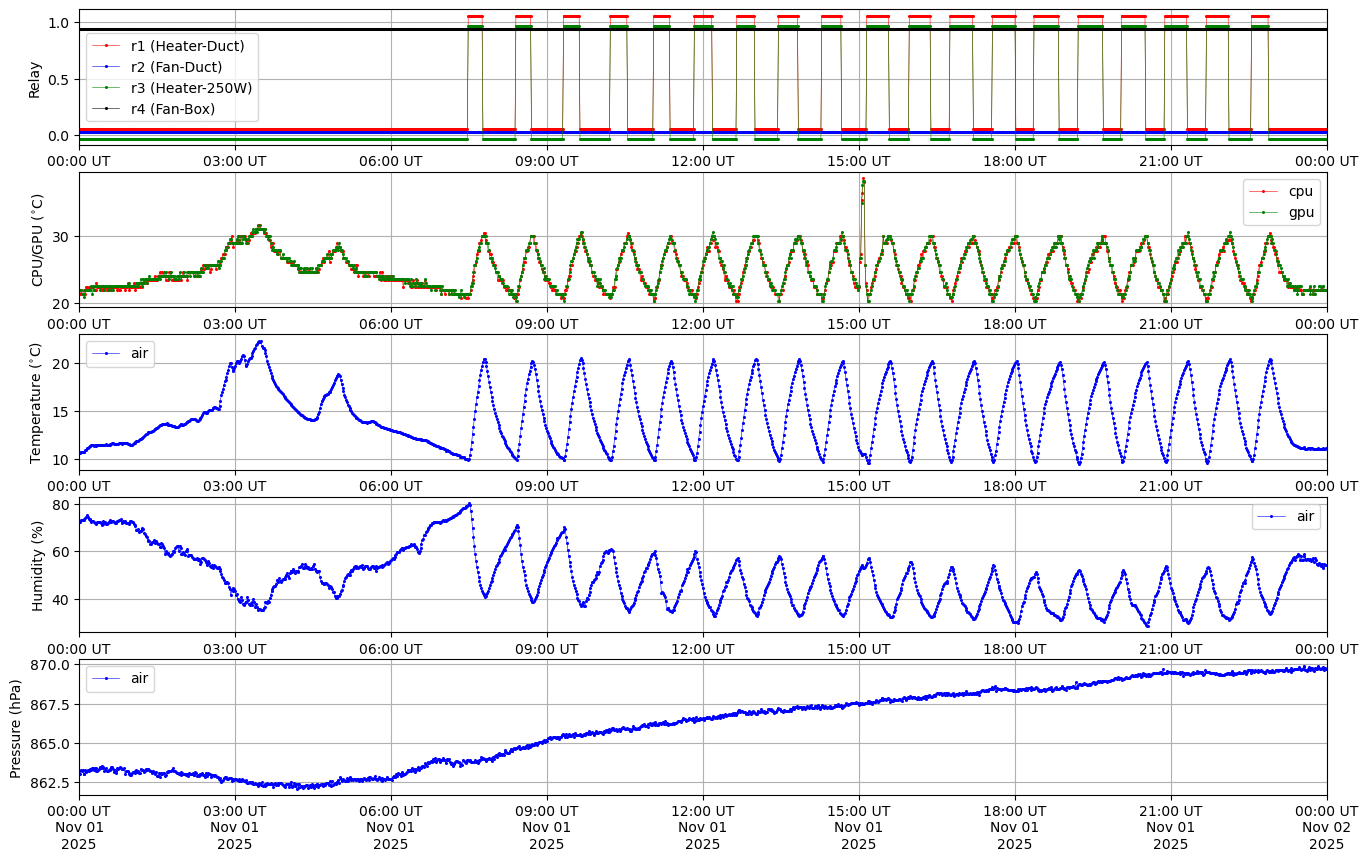The width and height of the screenshot is (1368, 861).
Task: Click the green r3 (Heater-250W) legend marker
Action: (107, 88)
